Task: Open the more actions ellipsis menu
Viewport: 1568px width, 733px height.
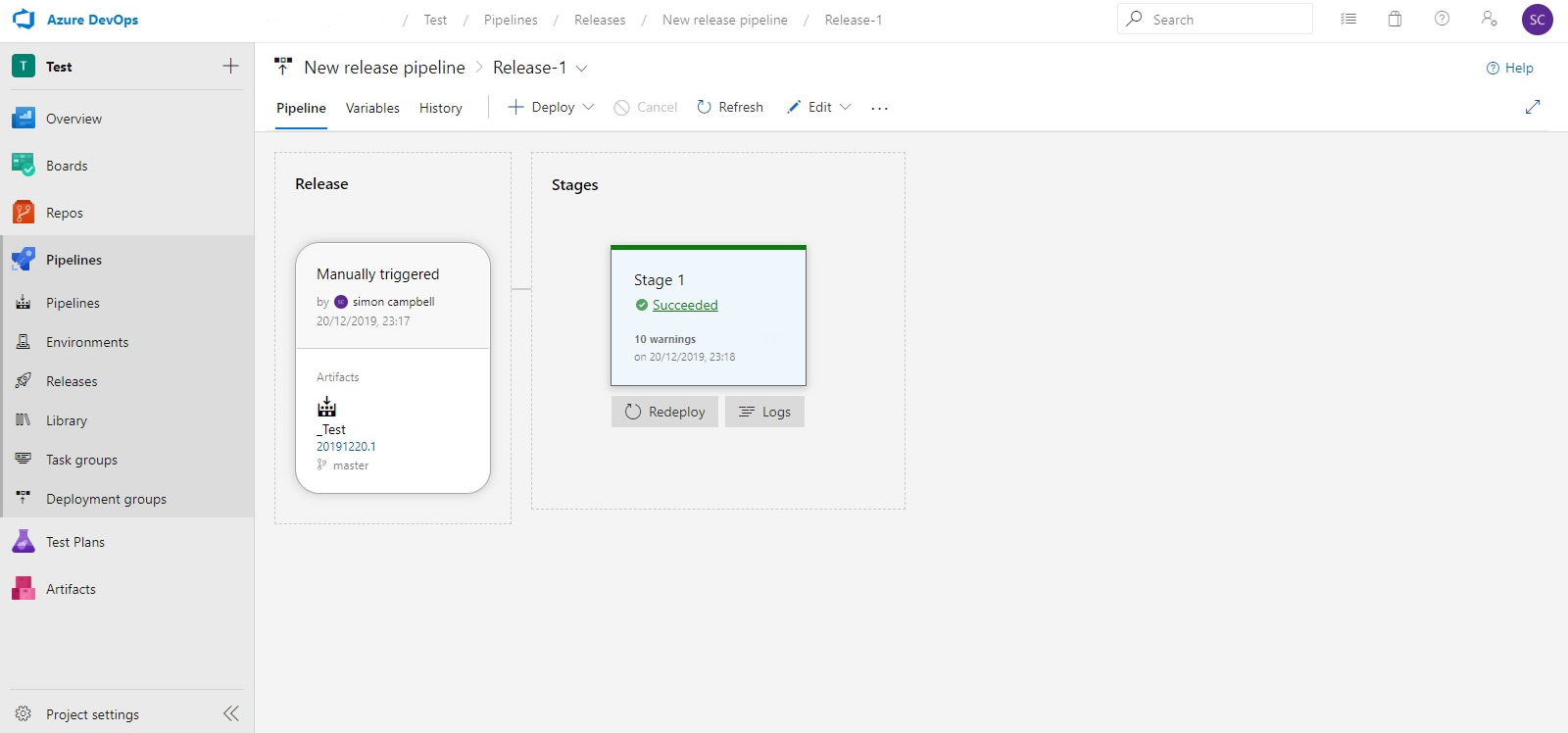Action: [880, 108]
